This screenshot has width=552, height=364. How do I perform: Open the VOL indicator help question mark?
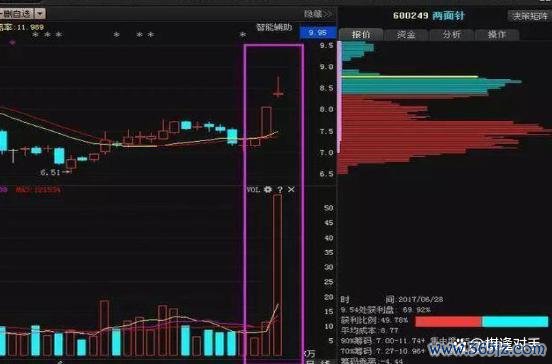point(280,189)
